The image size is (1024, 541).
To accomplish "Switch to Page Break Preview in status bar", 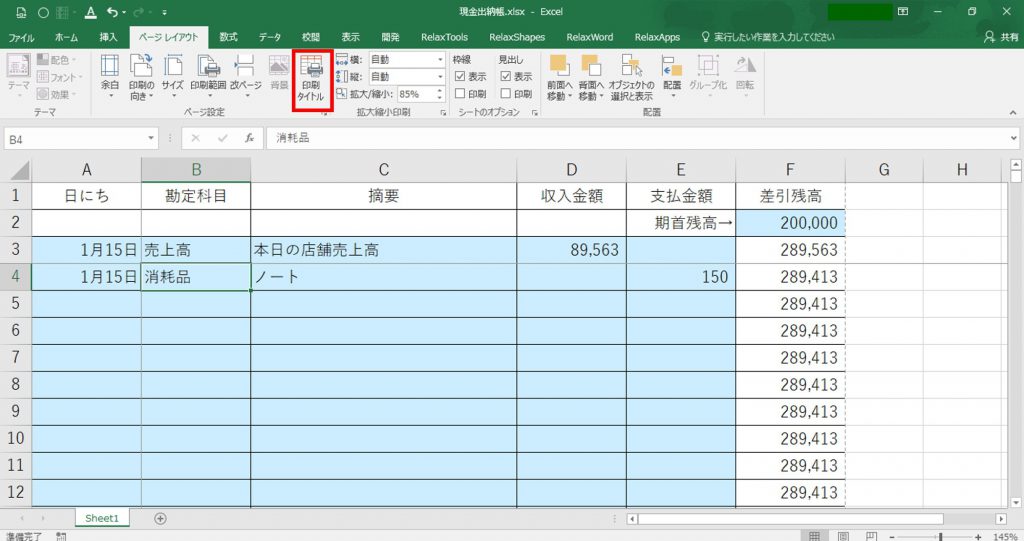I will 871,536.
